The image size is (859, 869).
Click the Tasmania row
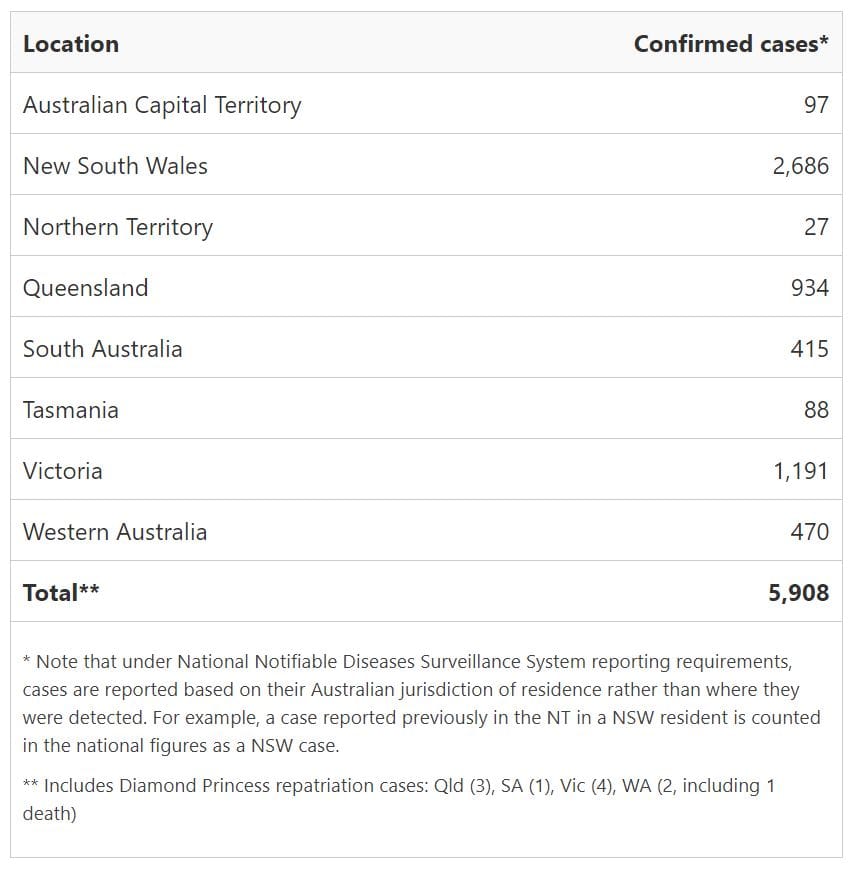click(x=70, y=410)
